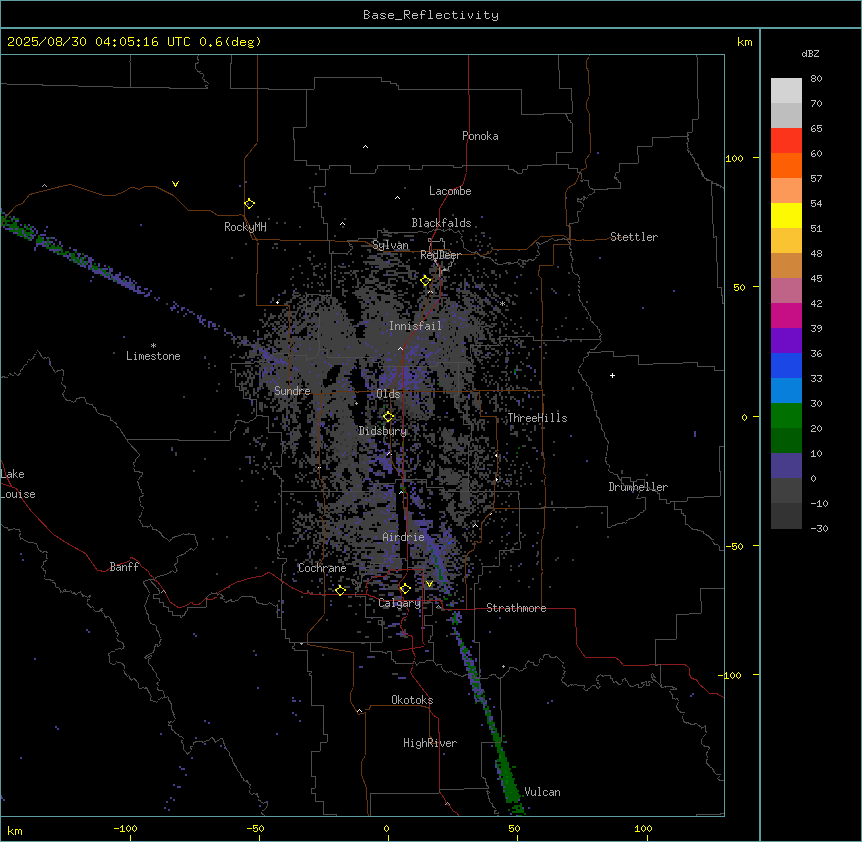Click the RedDeer city label

(440, 255)
